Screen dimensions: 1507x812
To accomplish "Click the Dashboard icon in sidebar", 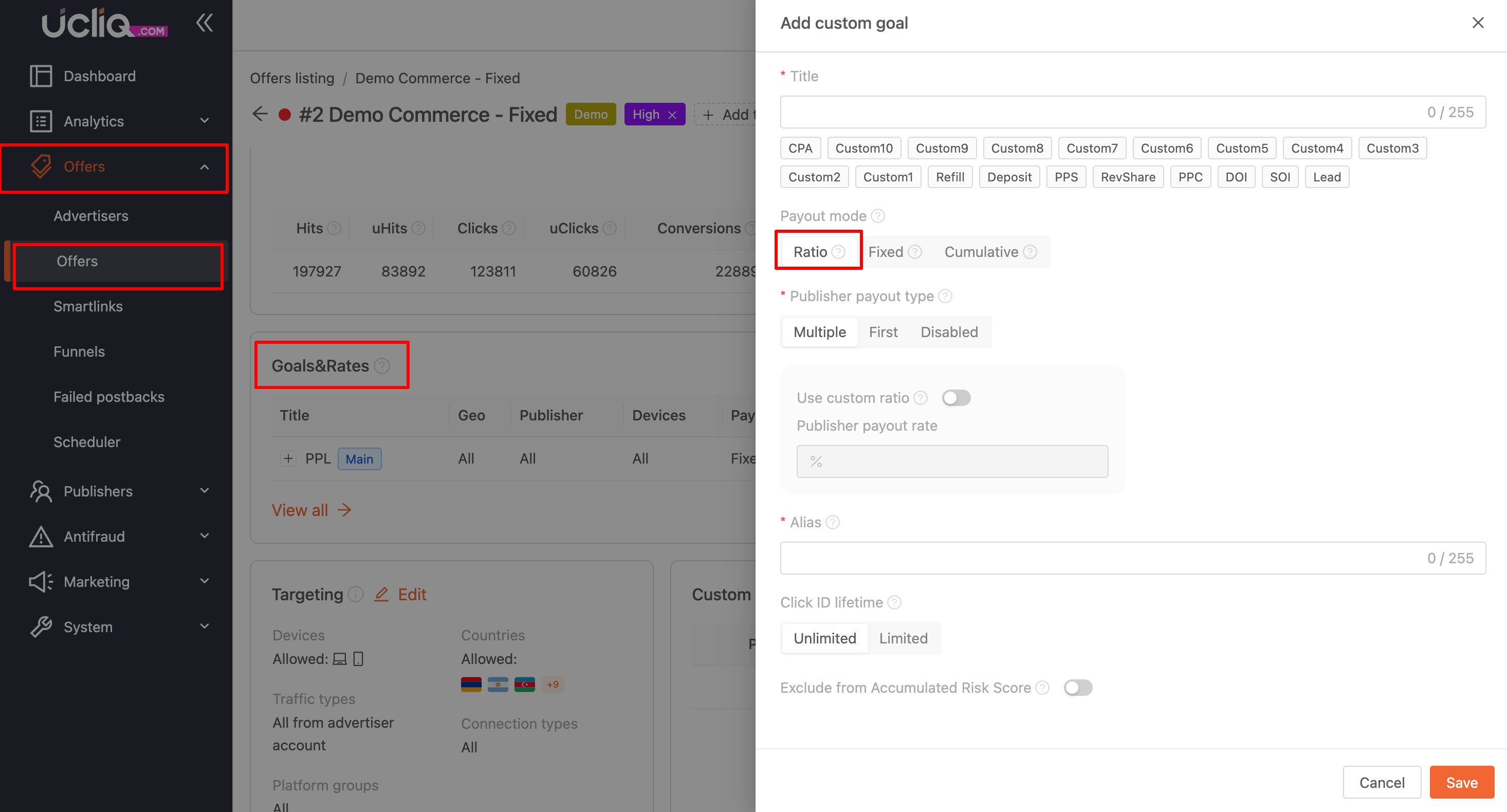I will coord(41,76).
